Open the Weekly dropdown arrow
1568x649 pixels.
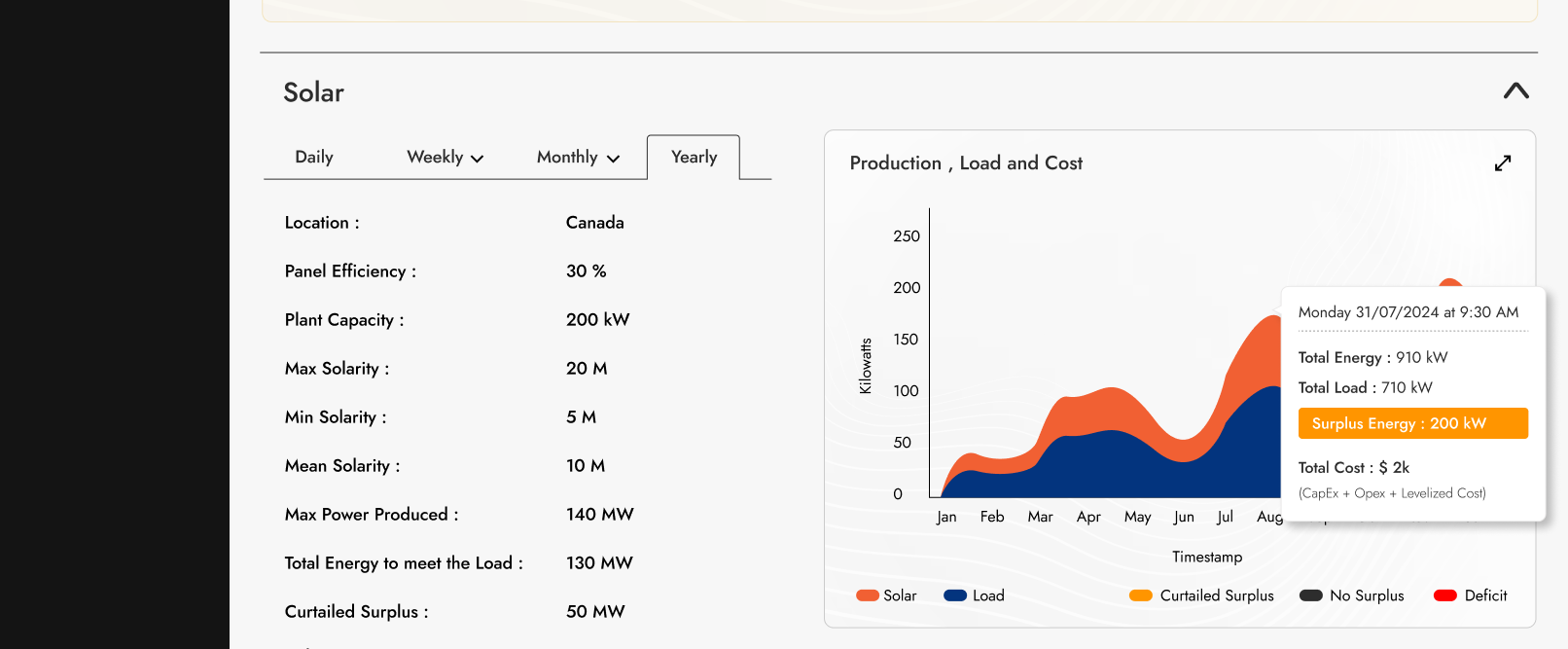pyautogui.click(x=477, y=159)
